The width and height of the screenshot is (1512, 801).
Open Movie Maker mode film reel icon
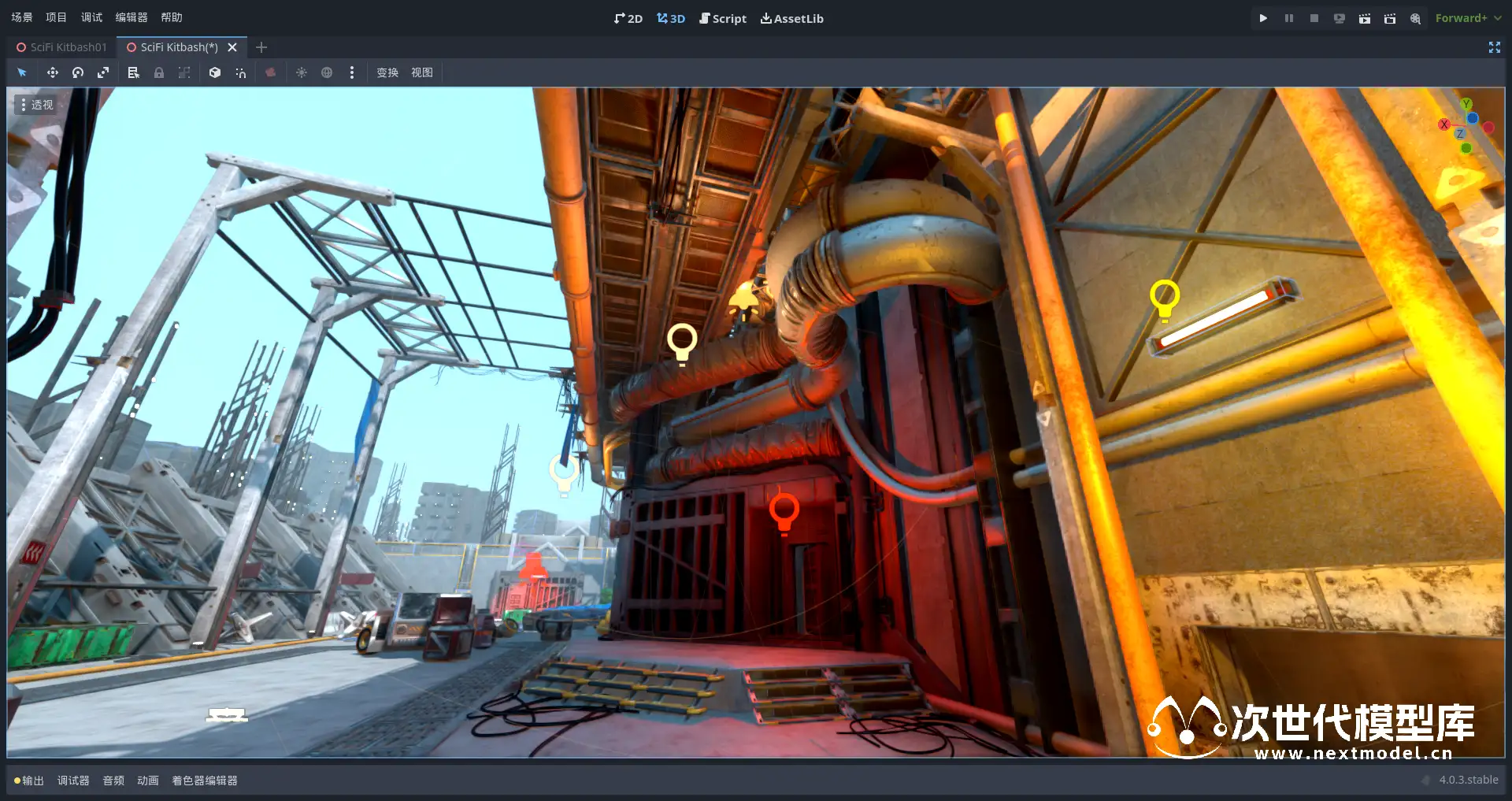1415,18
